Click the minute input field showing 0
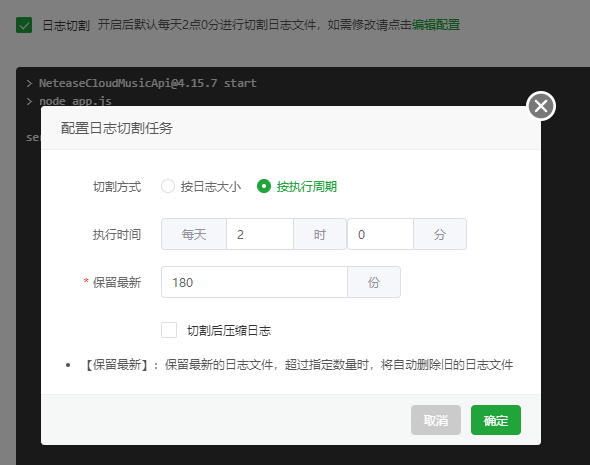The height and width of the screenshot is (465, 590). (380, 234)
